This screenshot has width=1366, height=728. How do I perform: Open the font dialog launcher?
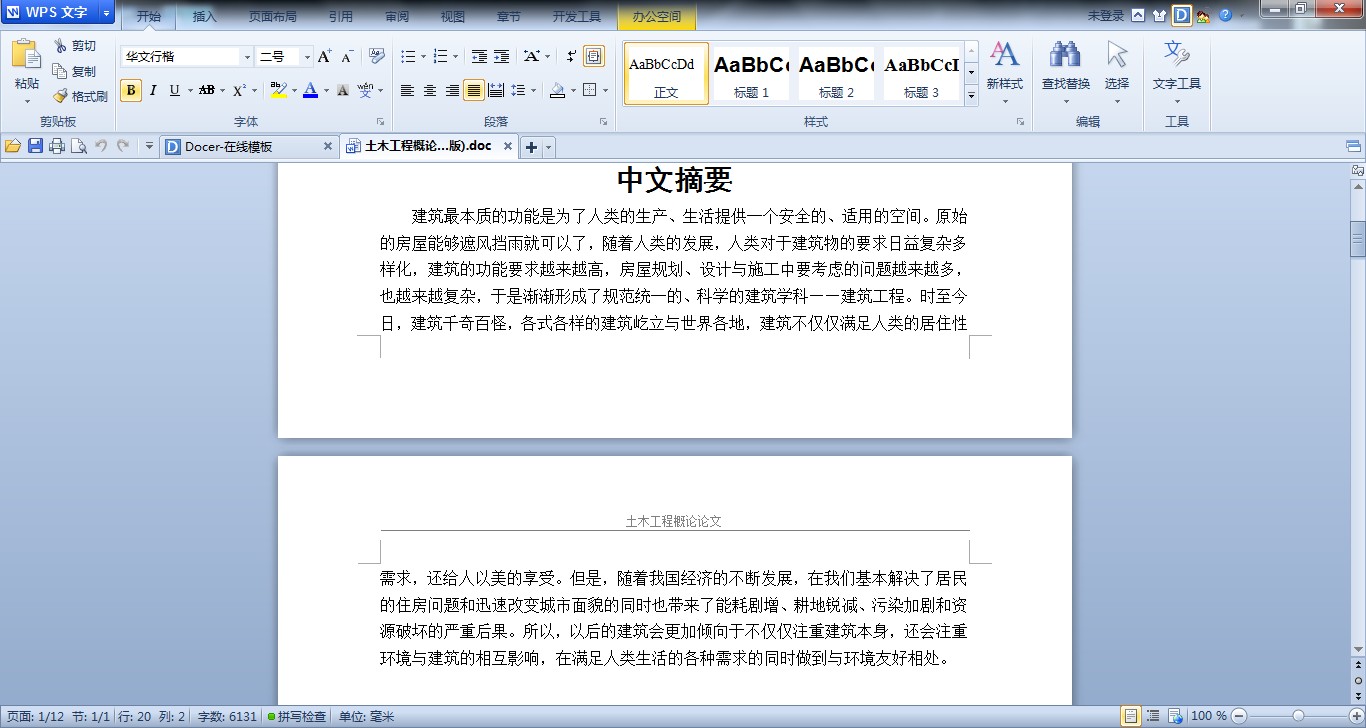point(380,121)
